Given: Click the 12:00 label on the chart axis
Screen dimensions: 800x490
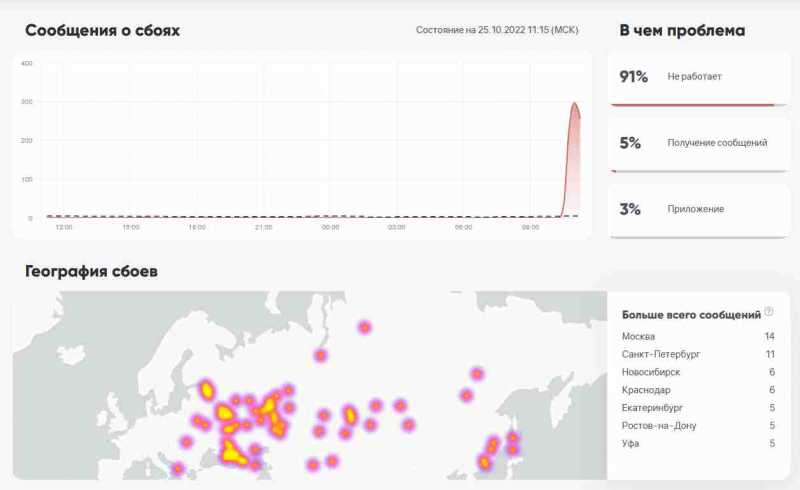Looking at the screenshot, I should [64, 228].
